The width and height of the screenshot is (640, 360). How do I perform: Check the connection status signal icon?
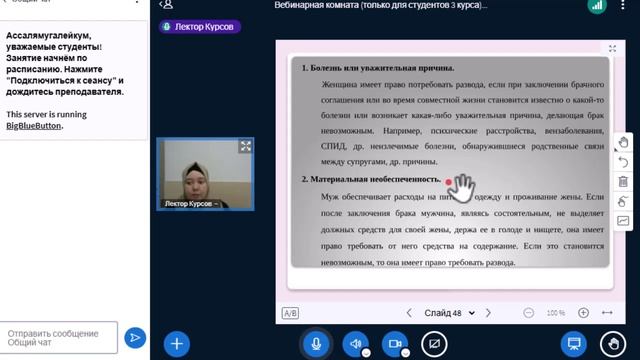click(597, 5)
